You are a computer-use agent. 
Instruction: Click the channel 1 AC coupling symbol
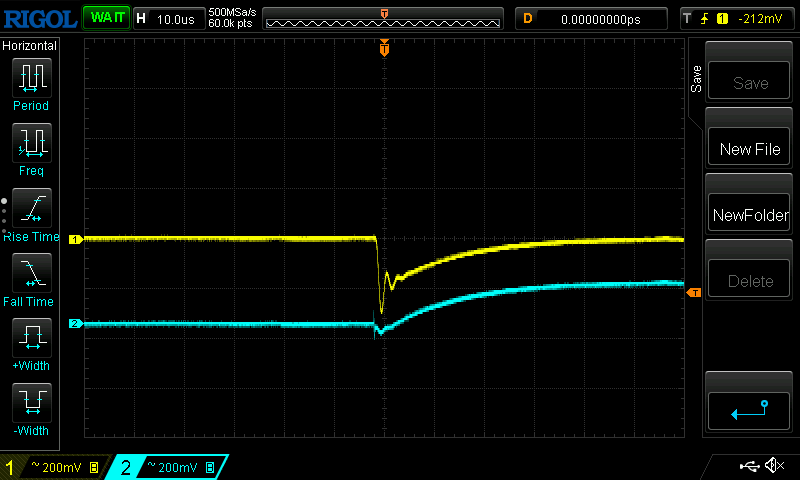tap(36, 464)
